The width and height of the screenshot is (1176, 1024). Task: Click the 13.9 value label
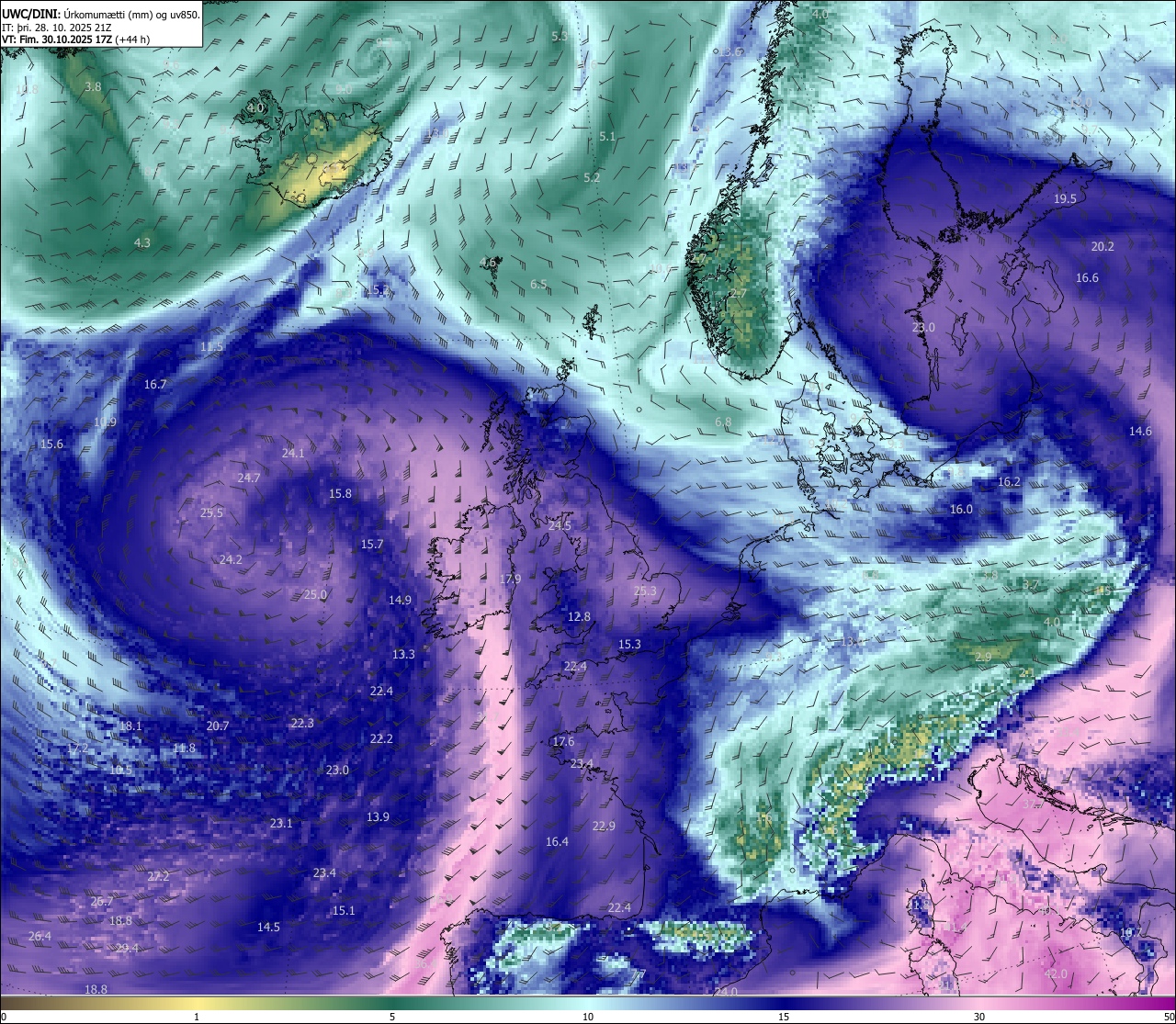click(378, 817)
